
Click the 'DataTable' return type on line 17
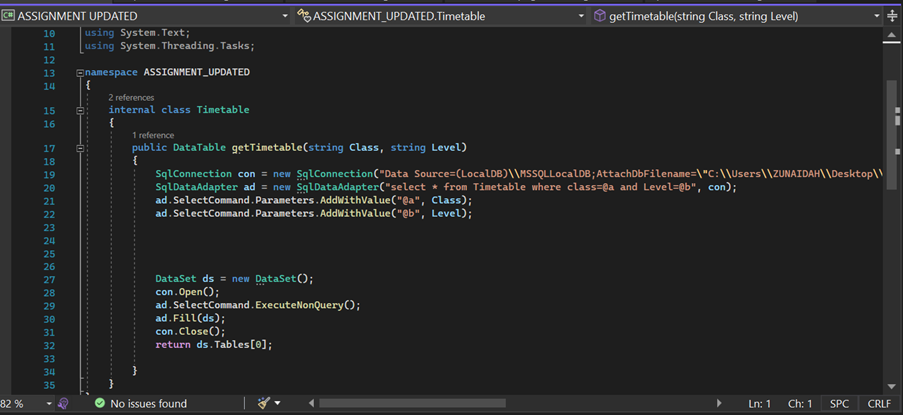pyautogui.click(x=199, y=148)
